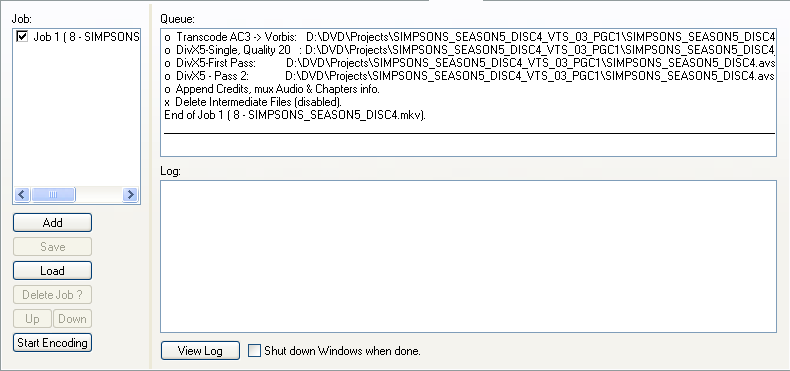The width and height of the screenshot is (790, 371).
Task: Click the Save button
Action: click(52, 247)
